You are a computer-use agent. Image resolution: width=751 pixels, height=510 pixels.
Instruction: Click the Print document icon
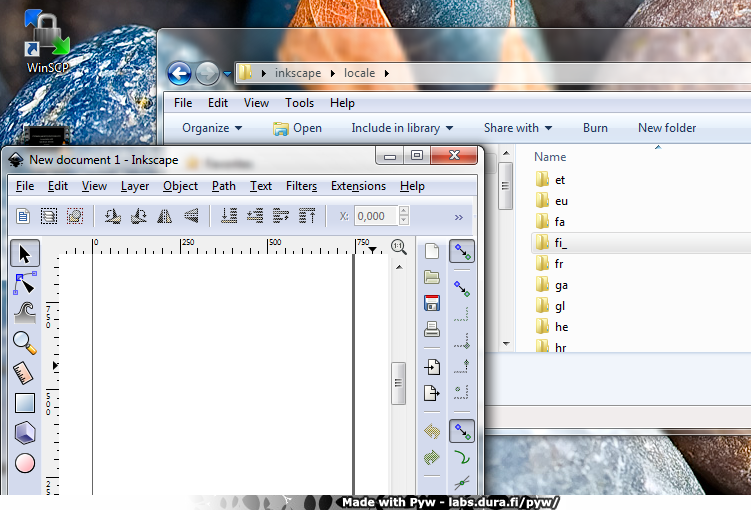point(432,329)
